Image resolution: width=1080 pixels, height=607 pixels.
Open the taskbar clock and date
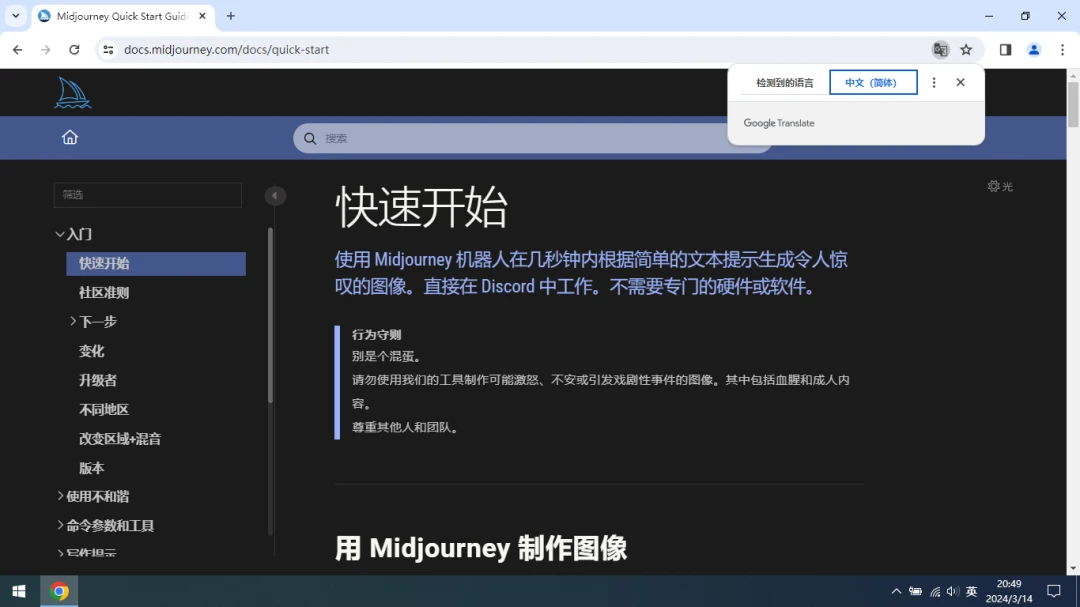[1009, 591]
